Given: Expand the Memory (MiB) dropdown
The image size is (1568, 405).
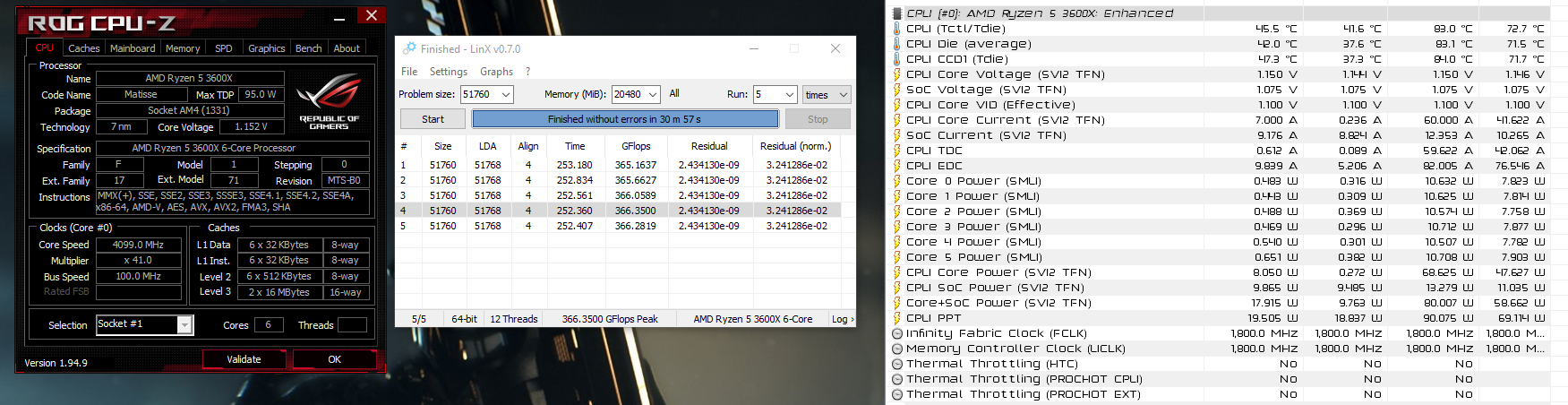Looking at the screenshot, I should pos(653,94).
